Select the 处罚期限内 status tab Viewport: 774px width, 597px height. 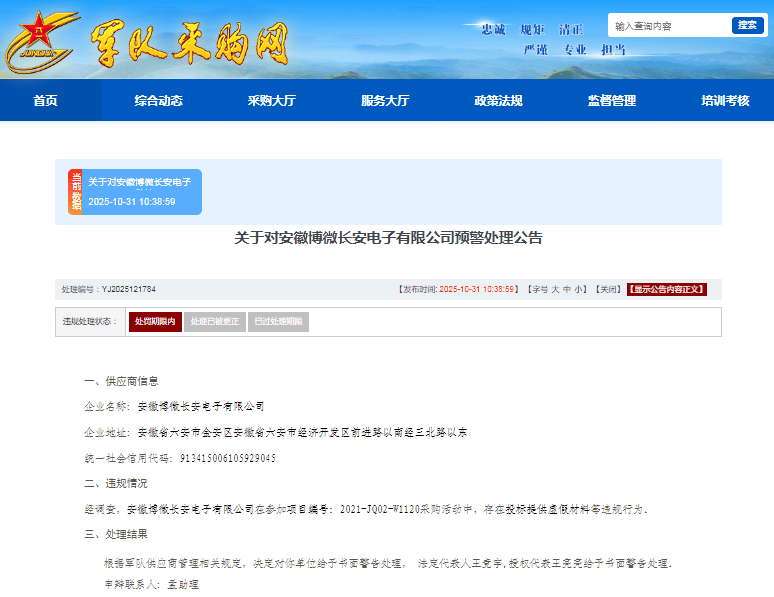click(x=155, y=322)
